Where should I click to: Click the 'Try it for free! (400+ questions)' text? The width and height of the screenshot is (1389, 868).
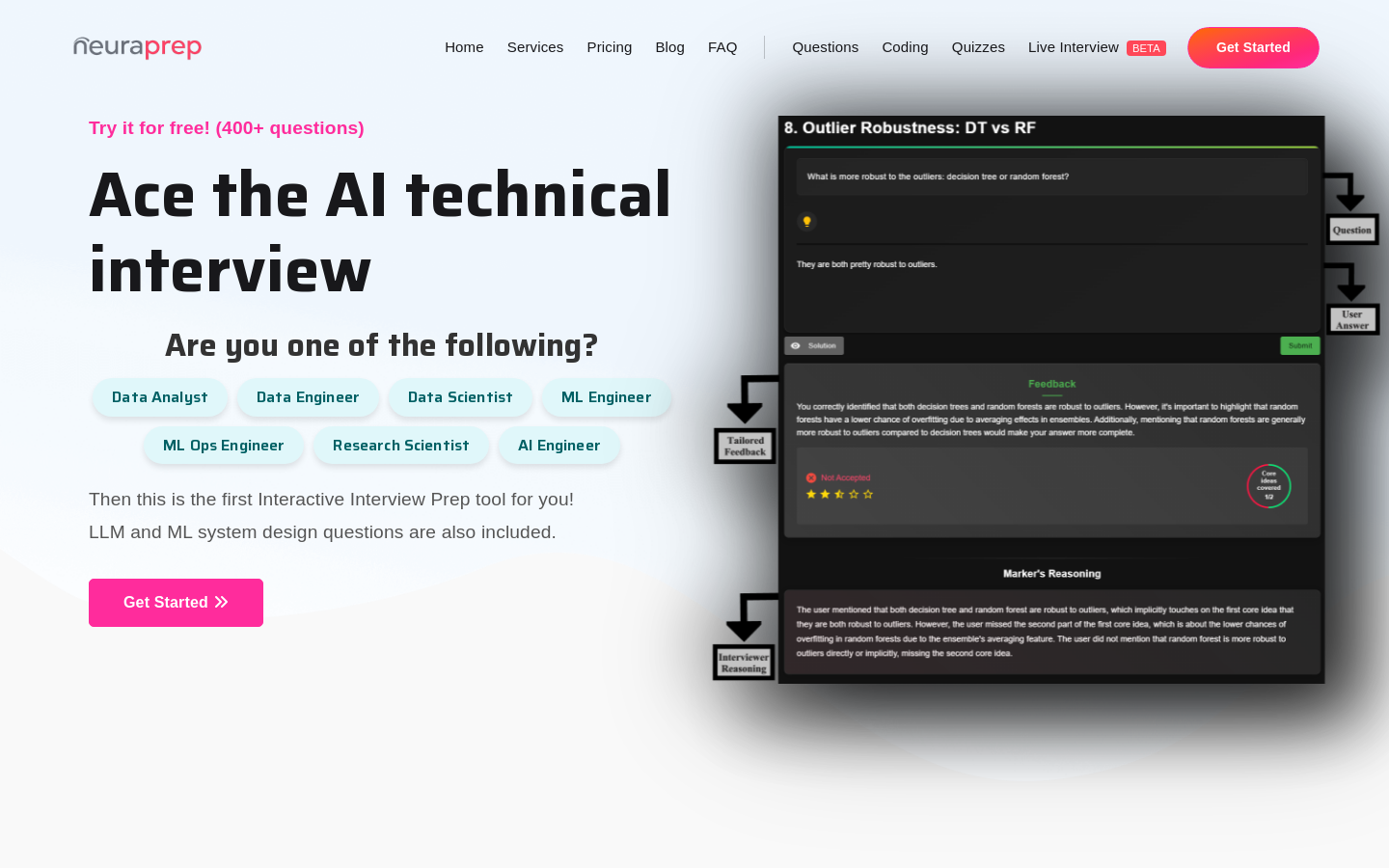[x=227, y=128]
